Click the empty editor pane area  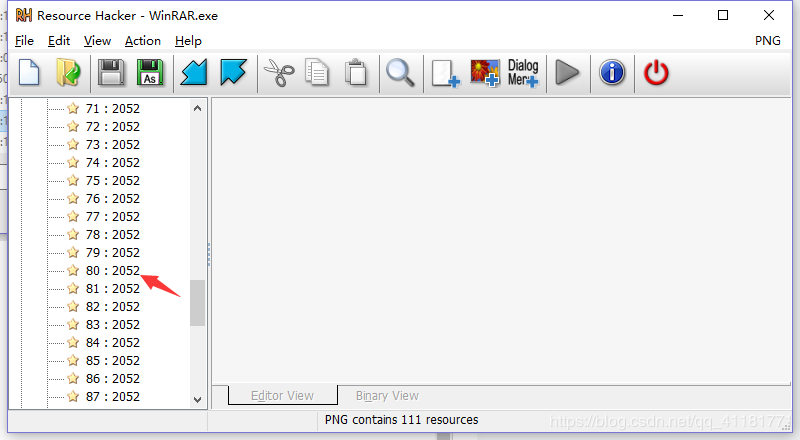tap(501, 241)
